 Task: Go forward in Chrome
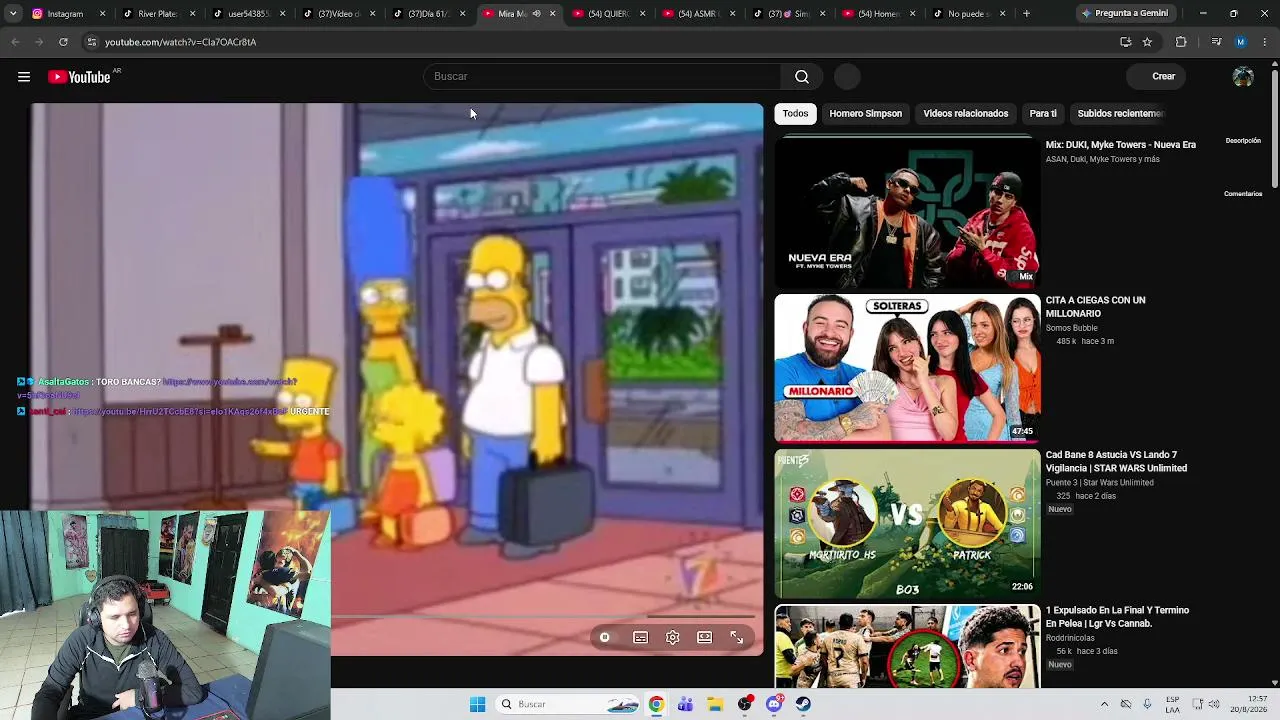(x=39, y=42)
